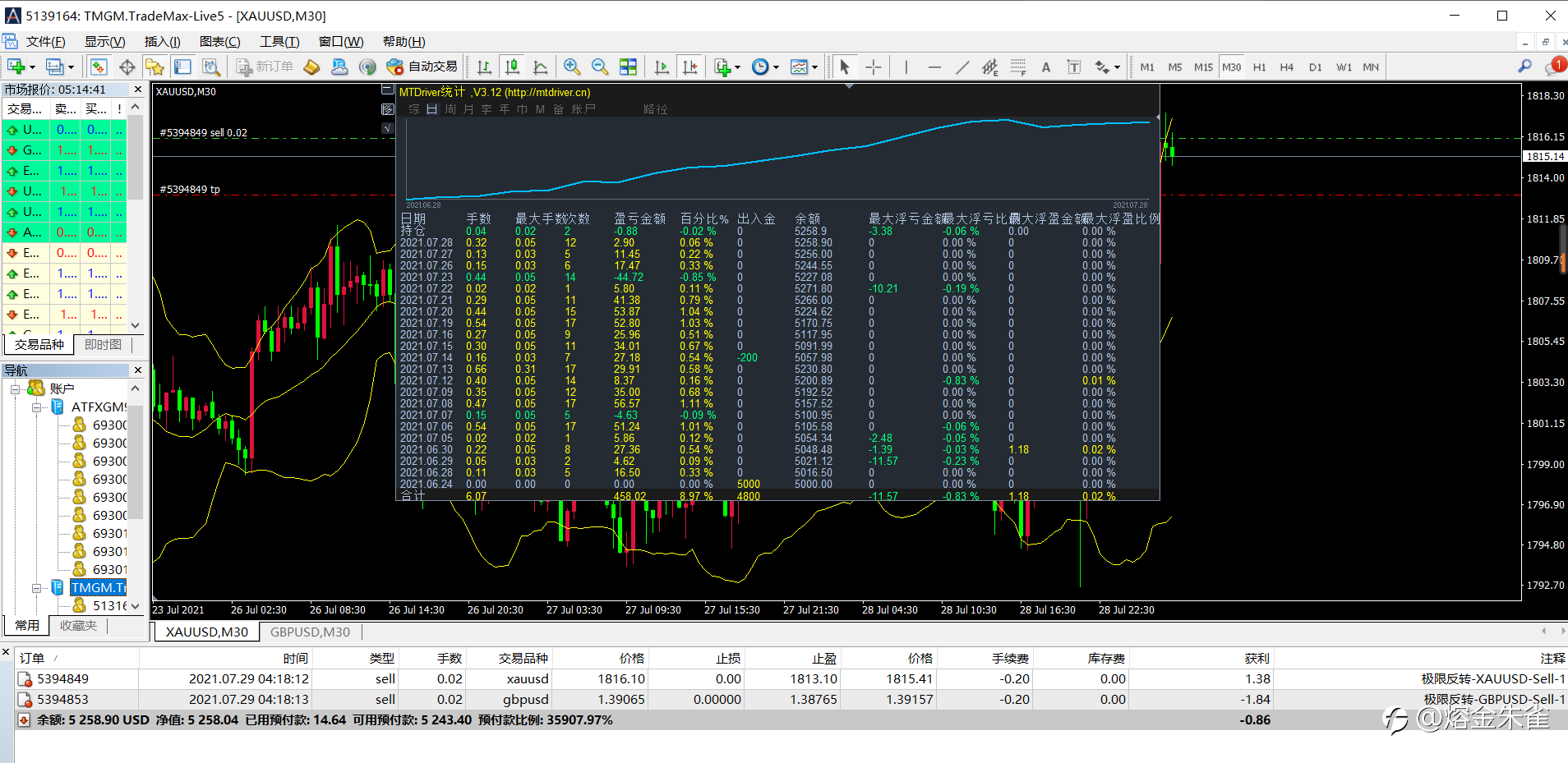Collapse the ATFXGM account server node
This screenshot has width=1568, height=763.
pyautogui.click(x=36, y=407)
